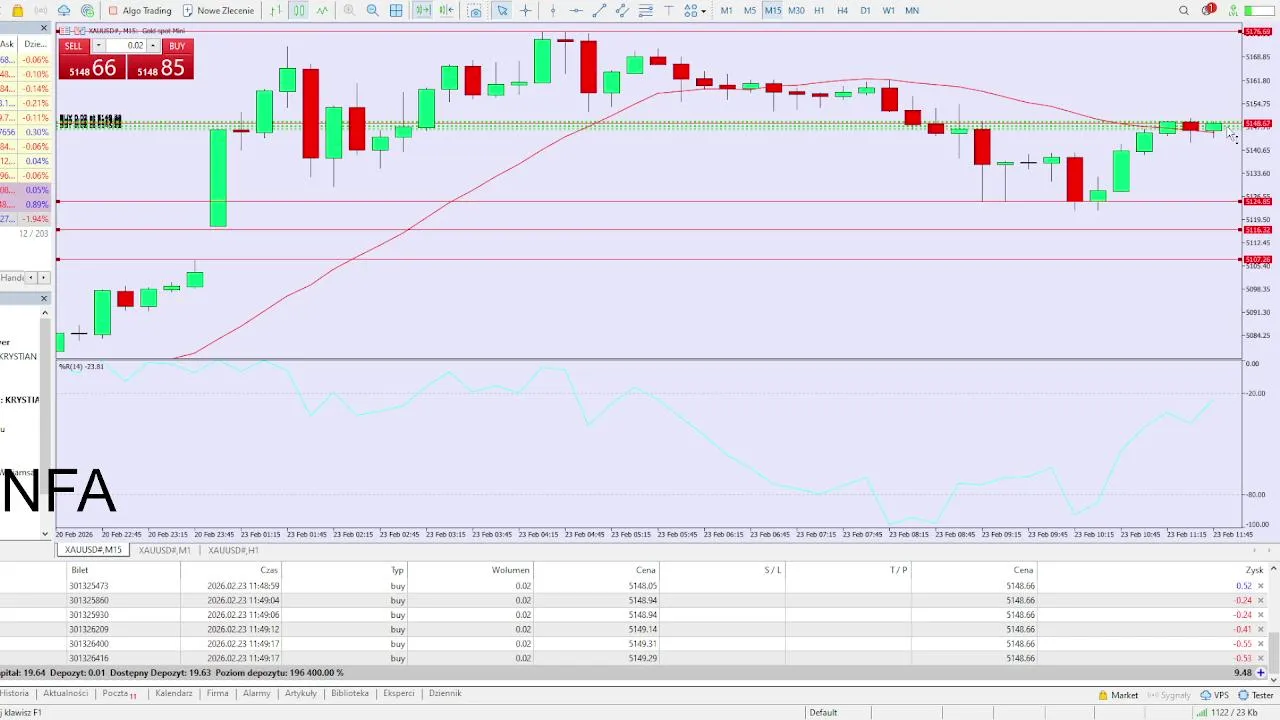Open the XAUUSD#,M1 chart tab
Image resolution: width=1280 pixels, height=720 pixels.
[x=164, y=550]
